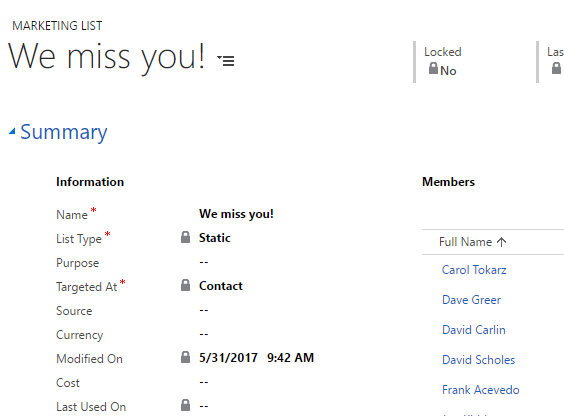Click the lock icon beside Last Used On
Screen dimensions: 564x416
pos(185,405)
